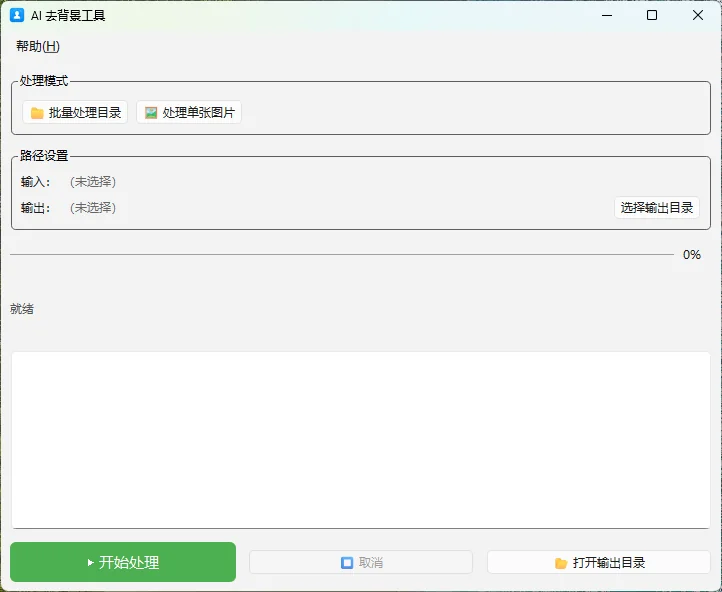Click 打开输出目录 button

pyautogui.click(x=599, y=562)
